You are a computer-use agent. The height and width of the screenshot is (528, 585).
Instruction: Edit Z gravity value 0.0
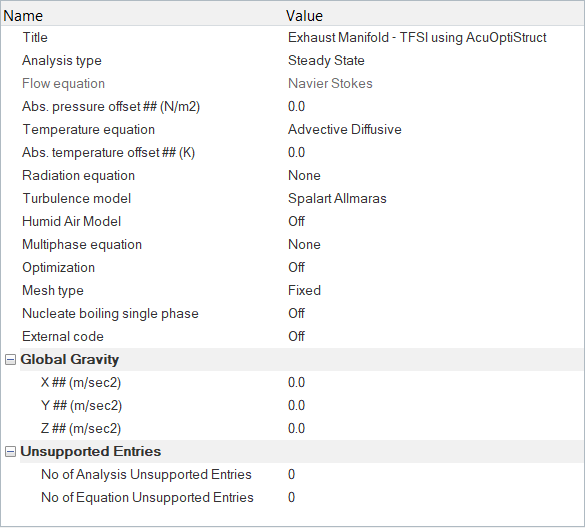tap(297, 429)
